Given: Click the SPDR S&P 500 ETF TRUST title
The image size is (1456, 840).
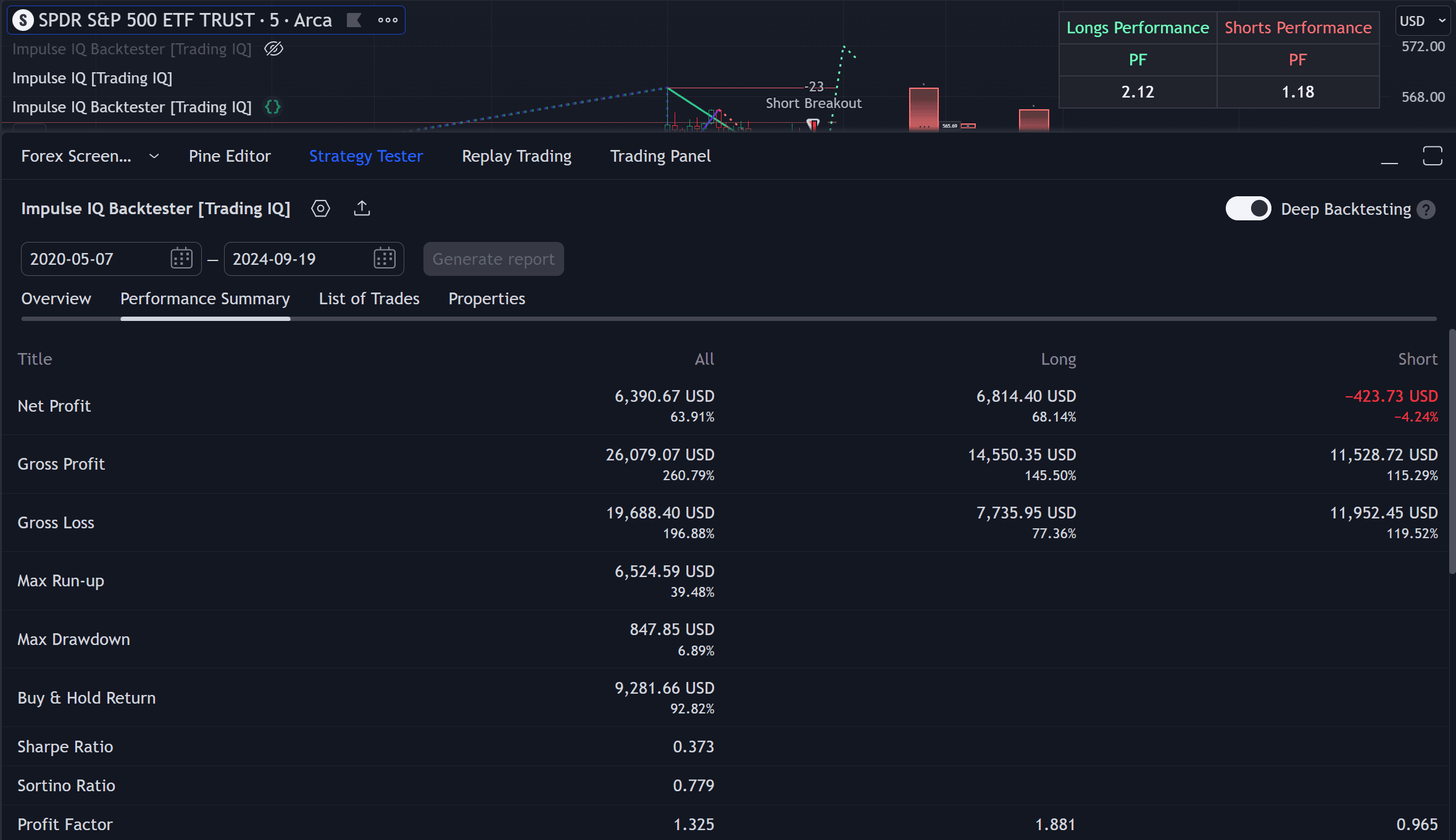Looking at the screenshot, I should pyautogui.click(x=146, y=20).
